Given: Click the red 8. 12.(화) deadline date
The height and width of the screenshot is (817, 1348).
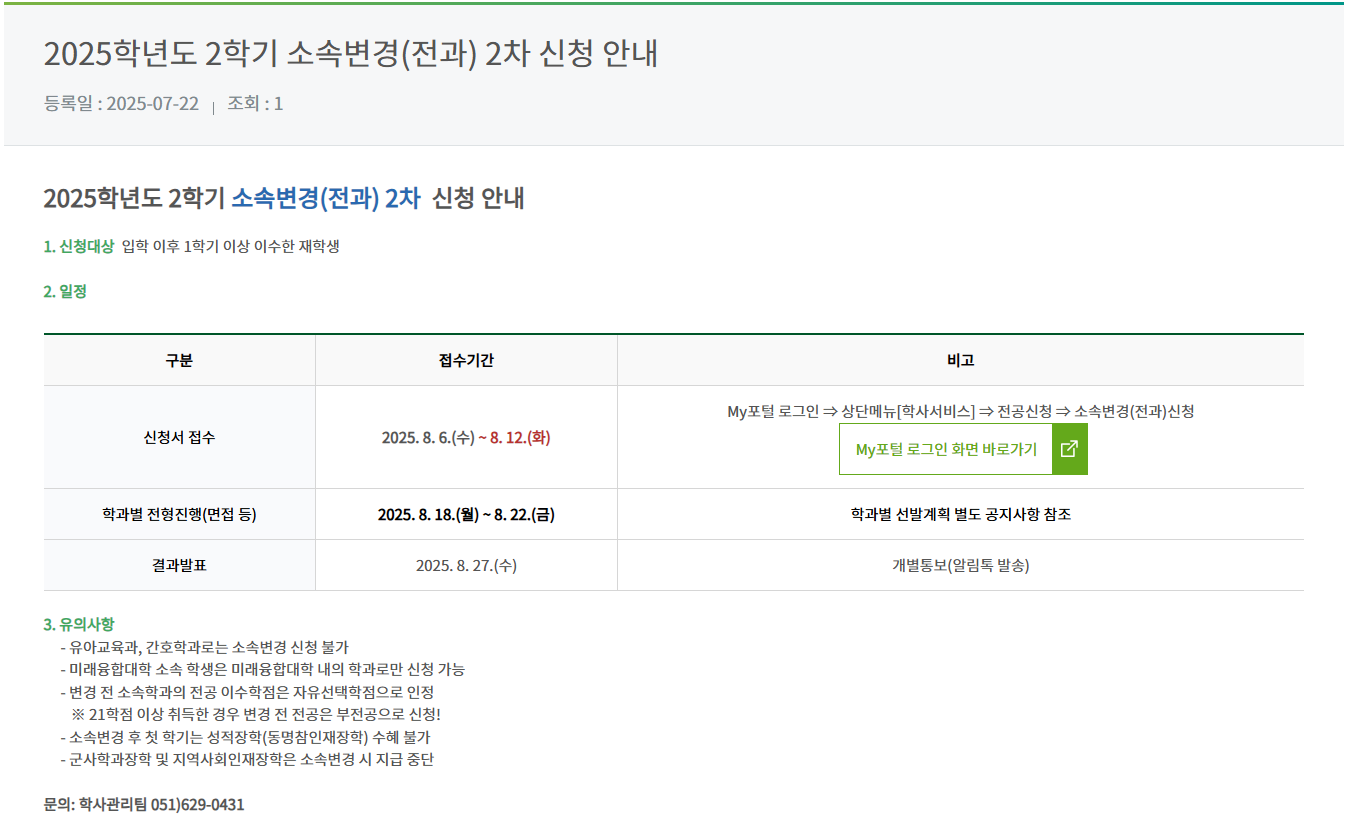Looking at the screenshot, I should point(520,438).
